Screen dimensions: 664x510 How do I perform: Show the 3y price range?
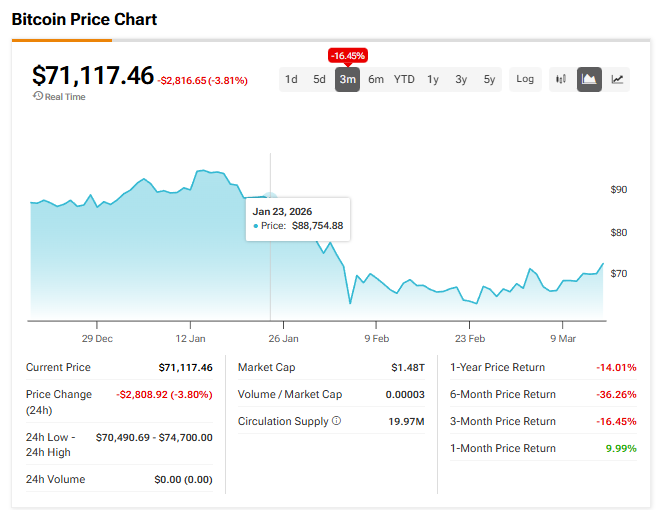point(461,79)
